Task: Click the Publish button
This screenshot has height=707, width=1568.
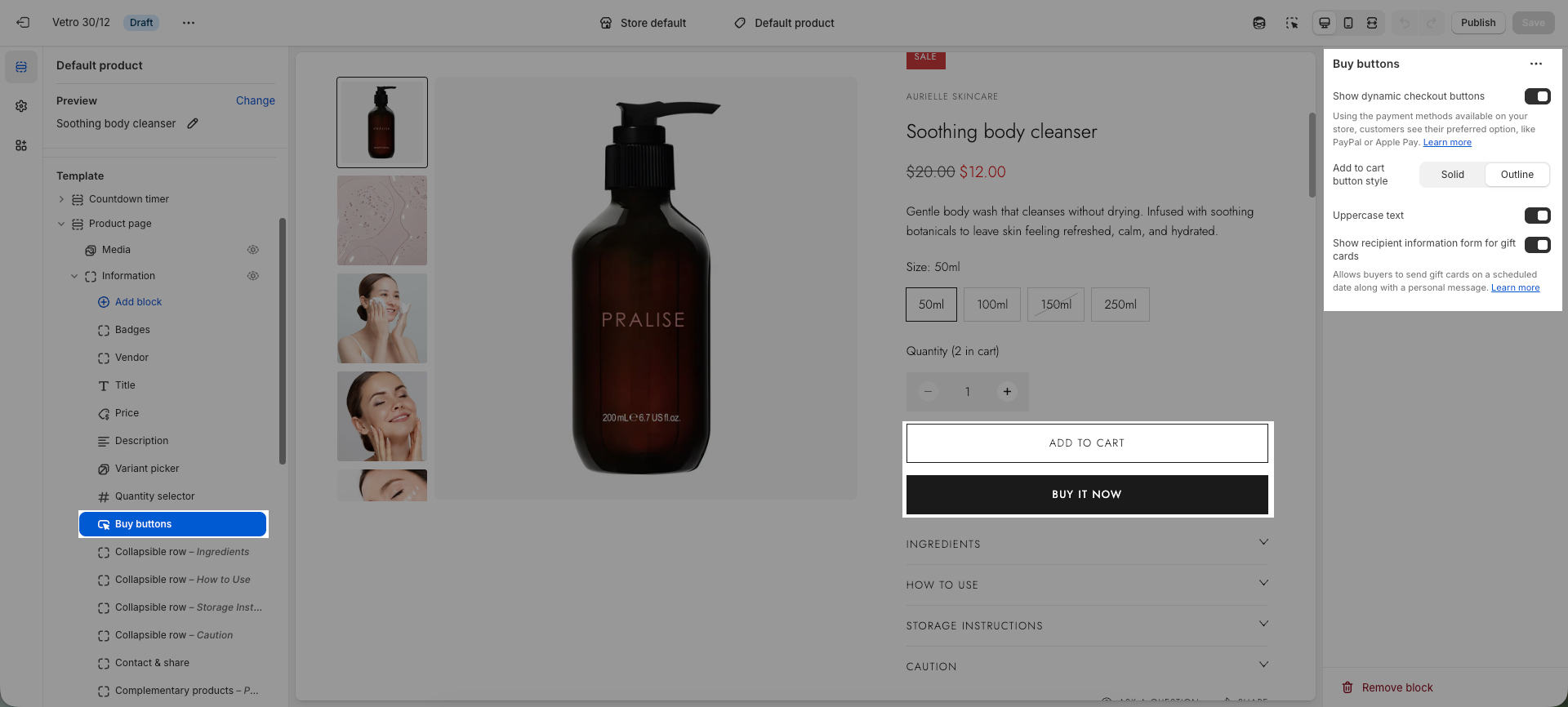Action: pos(1478,23)
